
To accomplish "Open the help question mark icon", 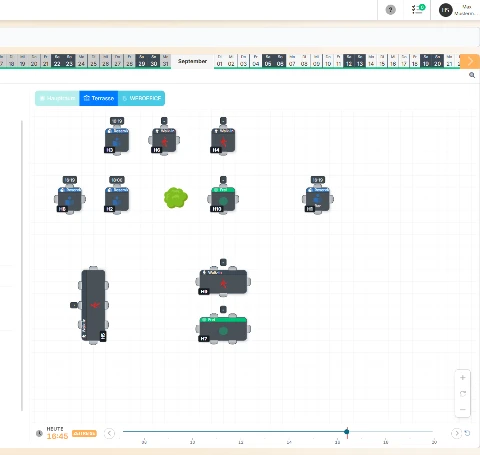I will (x=390, y=10).
